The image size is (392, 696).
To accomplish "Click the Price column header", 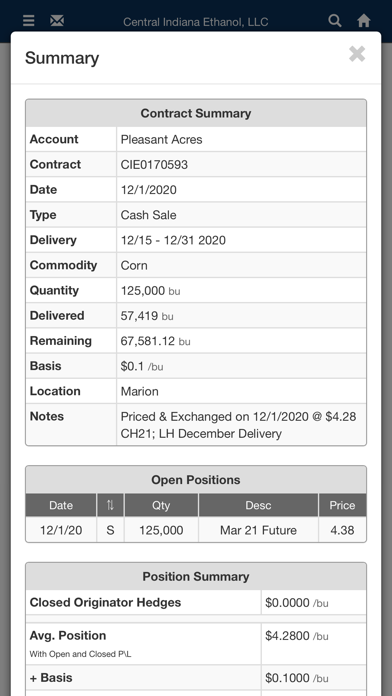I will point(342,505).
